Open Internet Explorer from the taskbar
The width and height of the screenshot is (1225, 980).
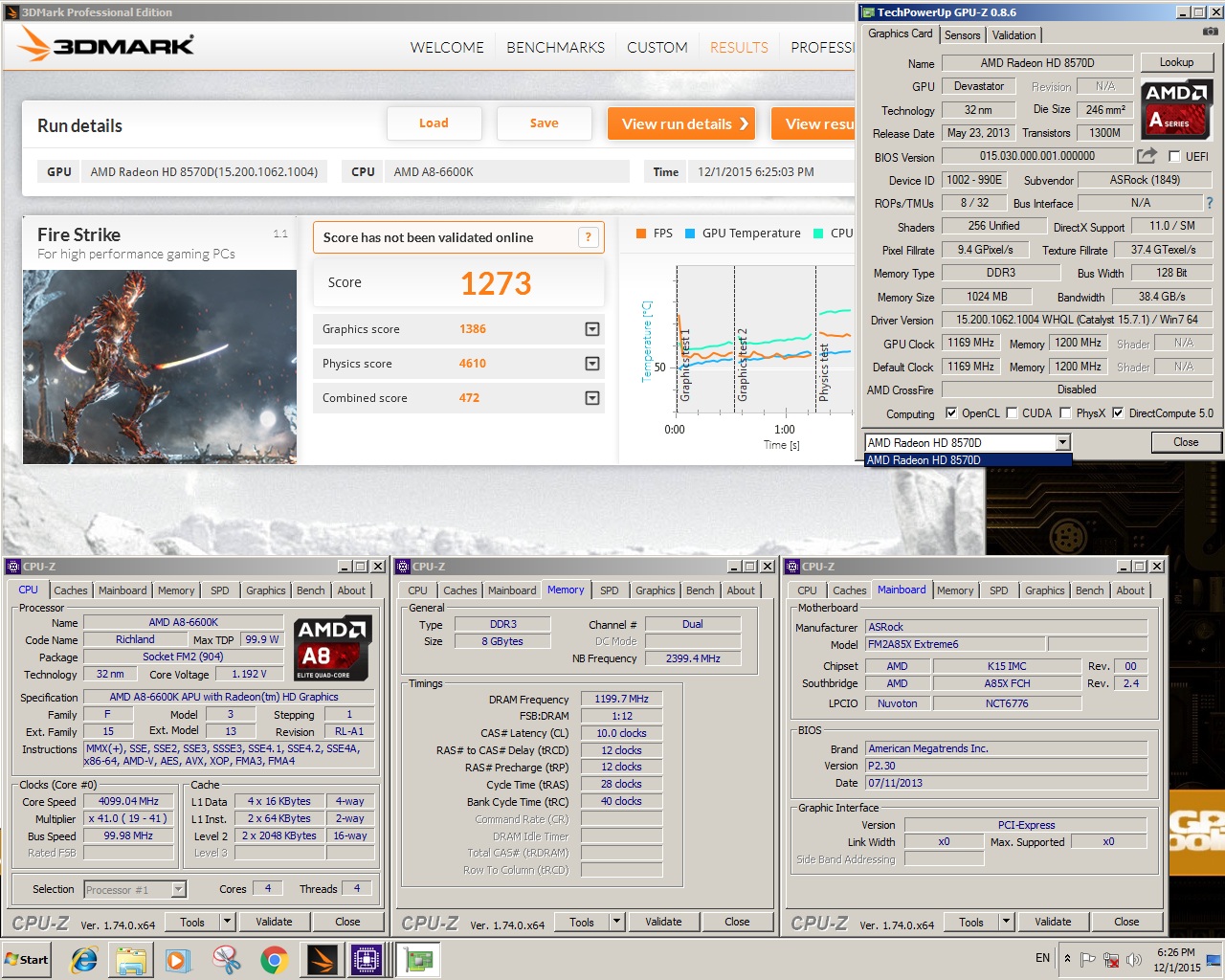pyautogui.click(x=84, y=960)
